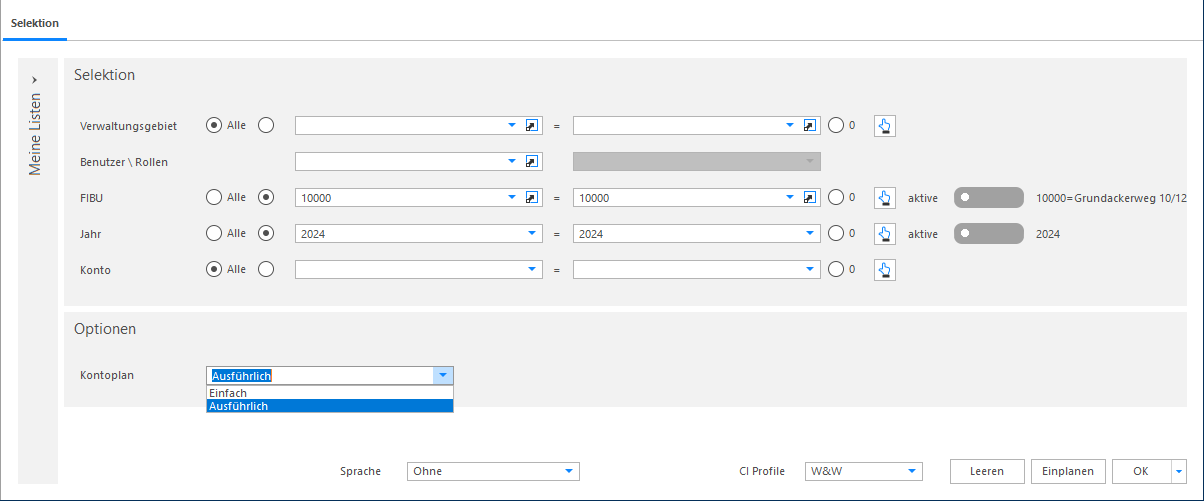Open lookup icon of second Verwaltungsgebiet field
Viewport: 1204px width, 501px height.
tap(811, 126)
